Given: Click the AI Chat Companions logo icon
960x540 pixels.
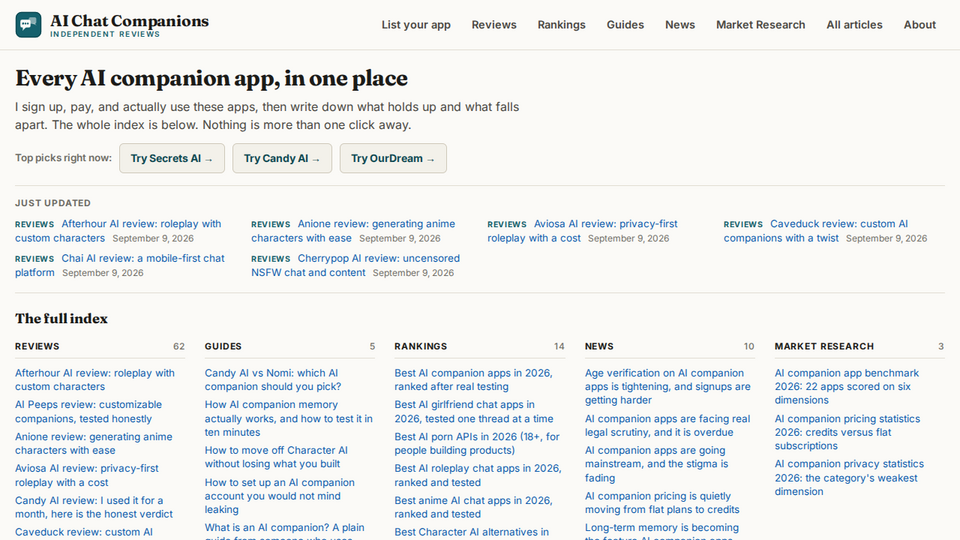Looking at the screenshot, I should (x=28, y=24).
